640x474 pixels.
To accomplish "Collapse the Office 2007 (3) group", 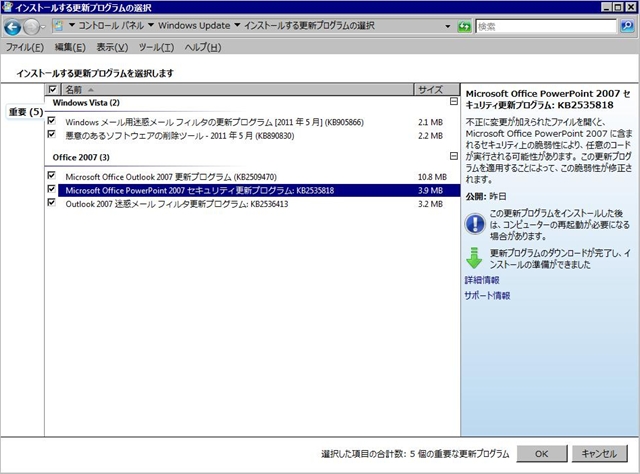I will tap(453, 156).
